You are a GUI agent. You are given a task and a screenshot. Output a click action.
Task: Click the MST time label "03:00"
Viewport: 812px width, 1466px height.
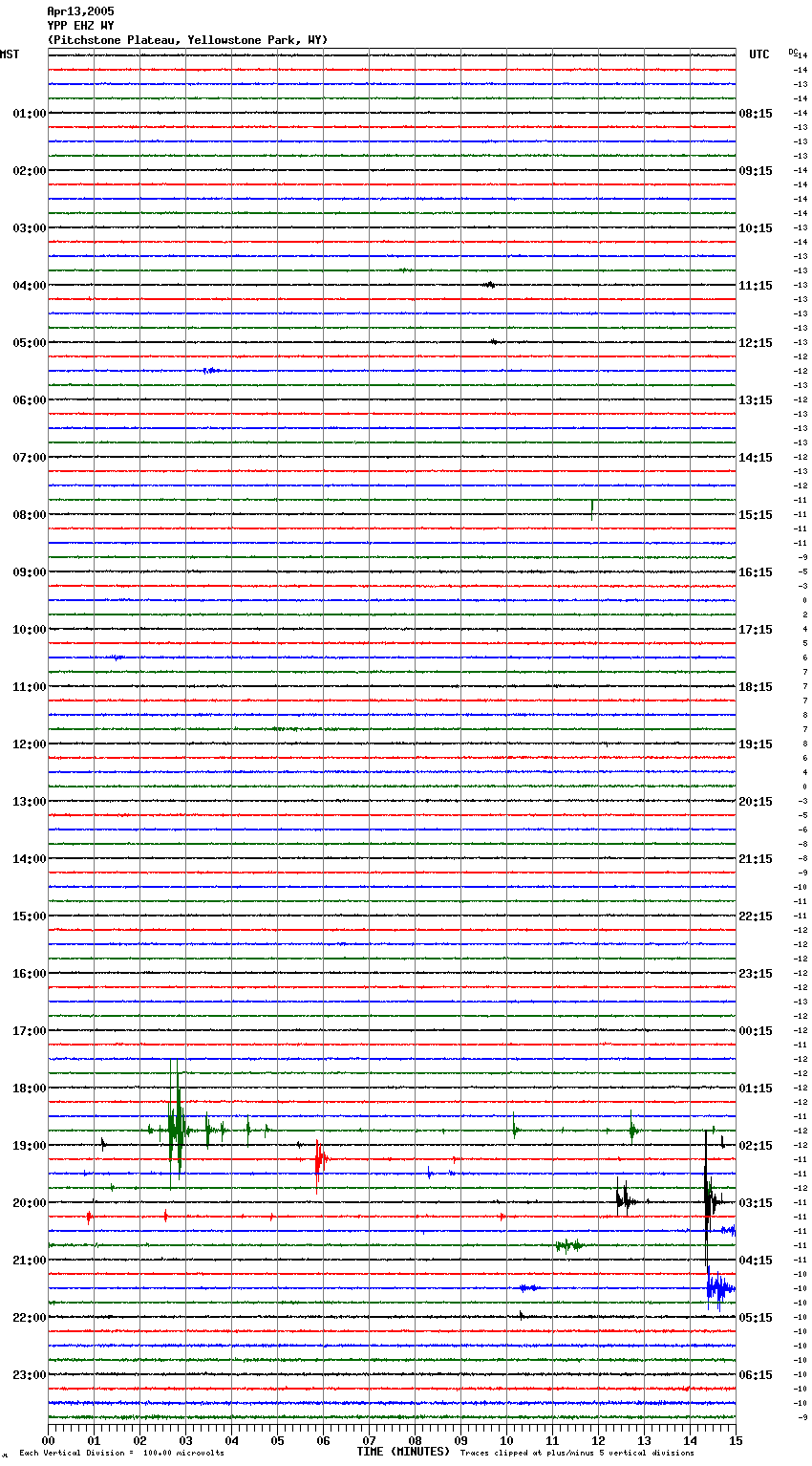[30, 228]
